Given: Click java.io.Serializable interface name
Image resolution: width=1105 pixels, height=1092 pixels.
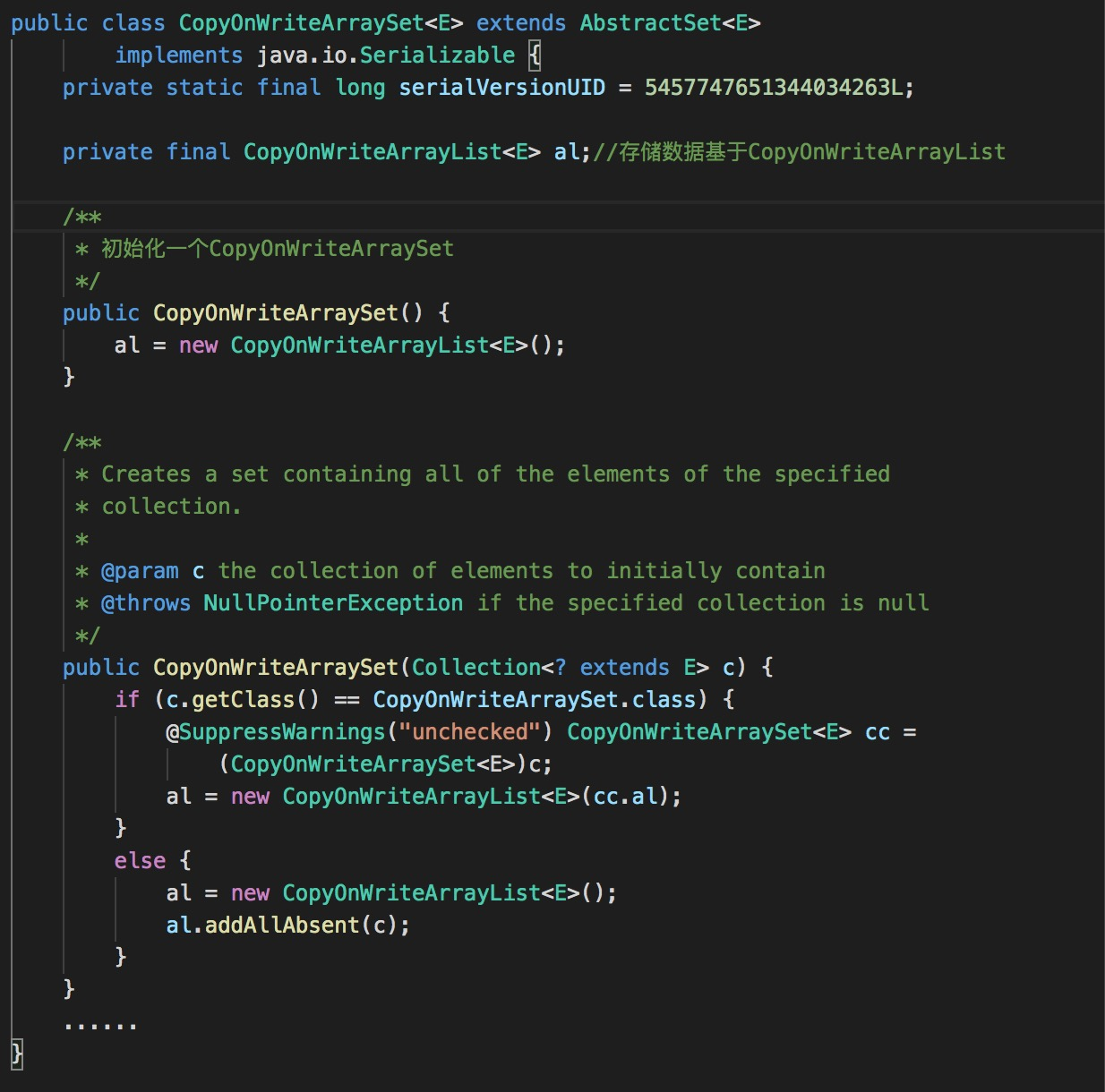Looking at the screenshot, I should [386, 55].
